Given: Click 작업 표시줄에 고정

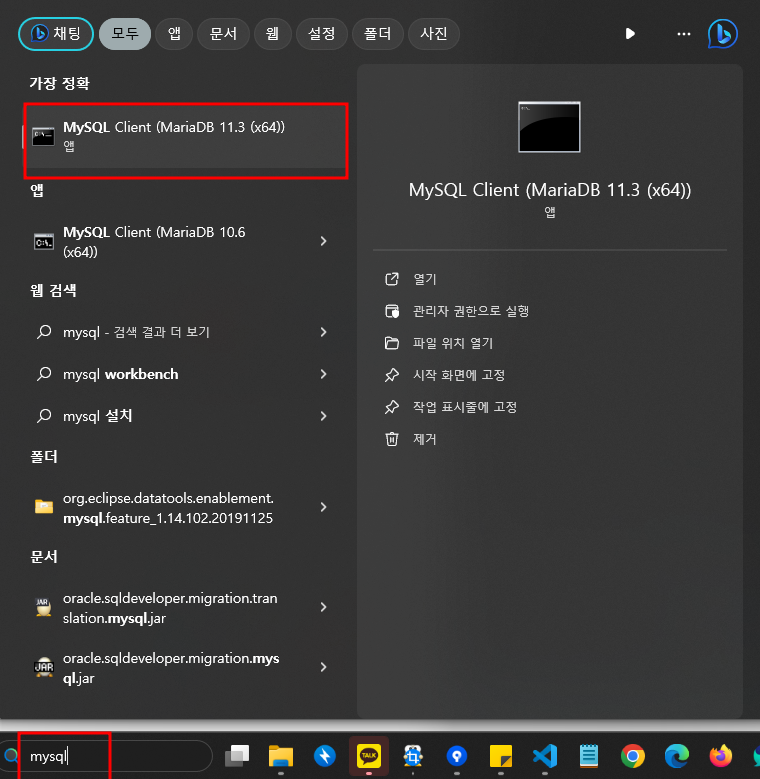Looking at the screenshot, I should point(465,407).
